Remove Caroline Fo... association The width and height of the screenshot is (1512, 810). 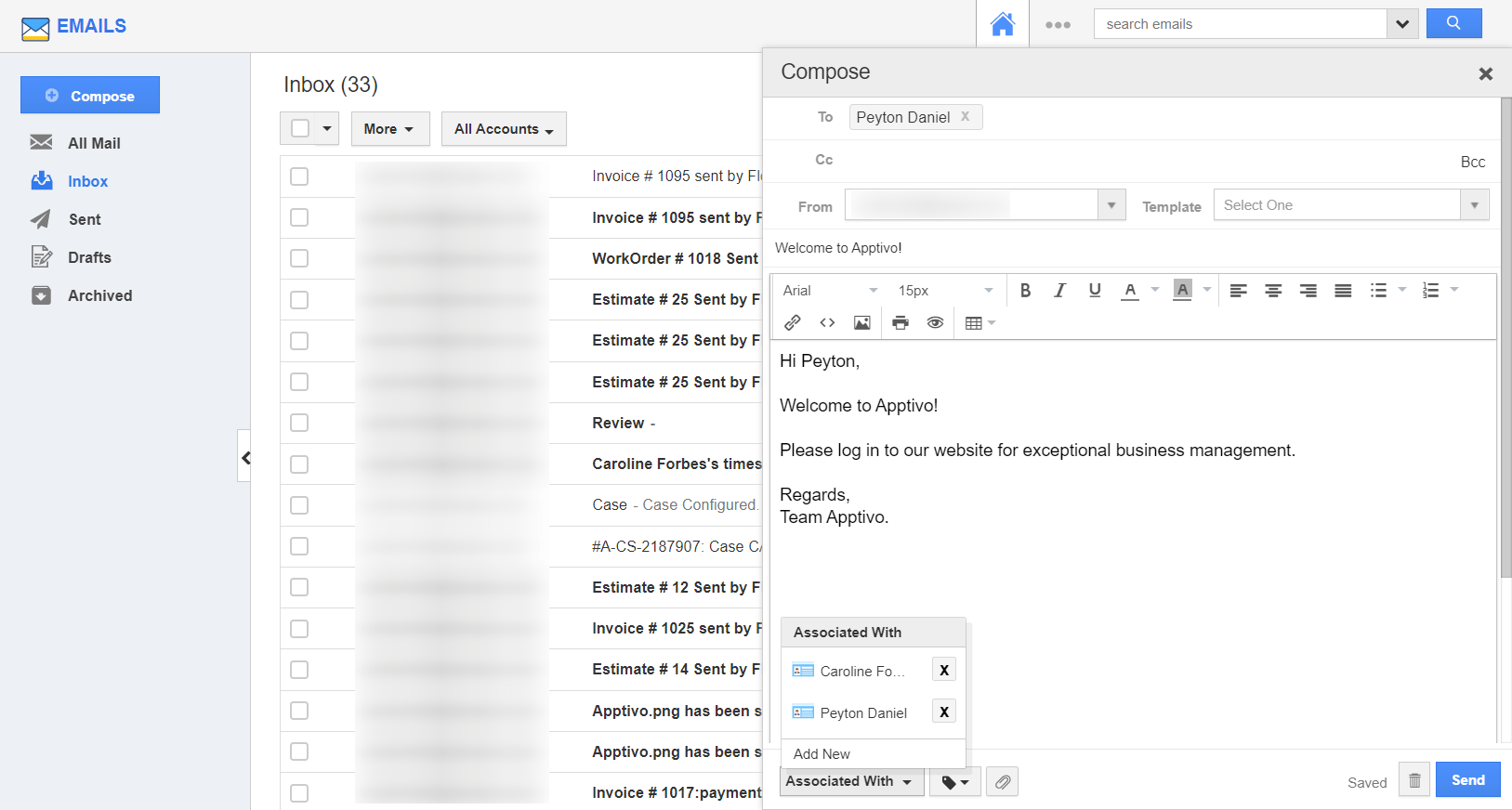(944, 670)
